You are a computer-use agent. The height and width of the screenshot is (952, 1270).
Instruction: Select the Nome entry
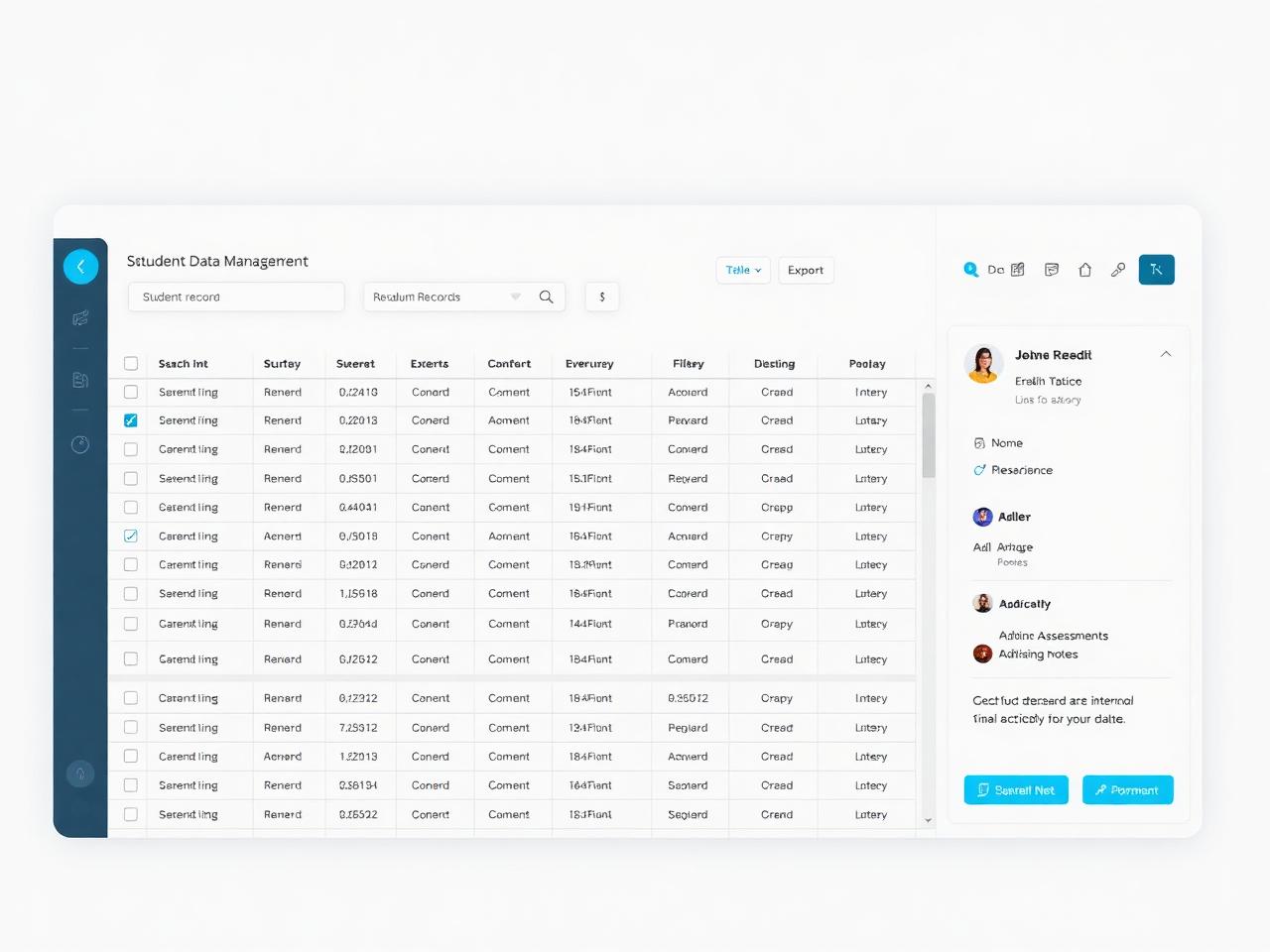click(1007, 443)
